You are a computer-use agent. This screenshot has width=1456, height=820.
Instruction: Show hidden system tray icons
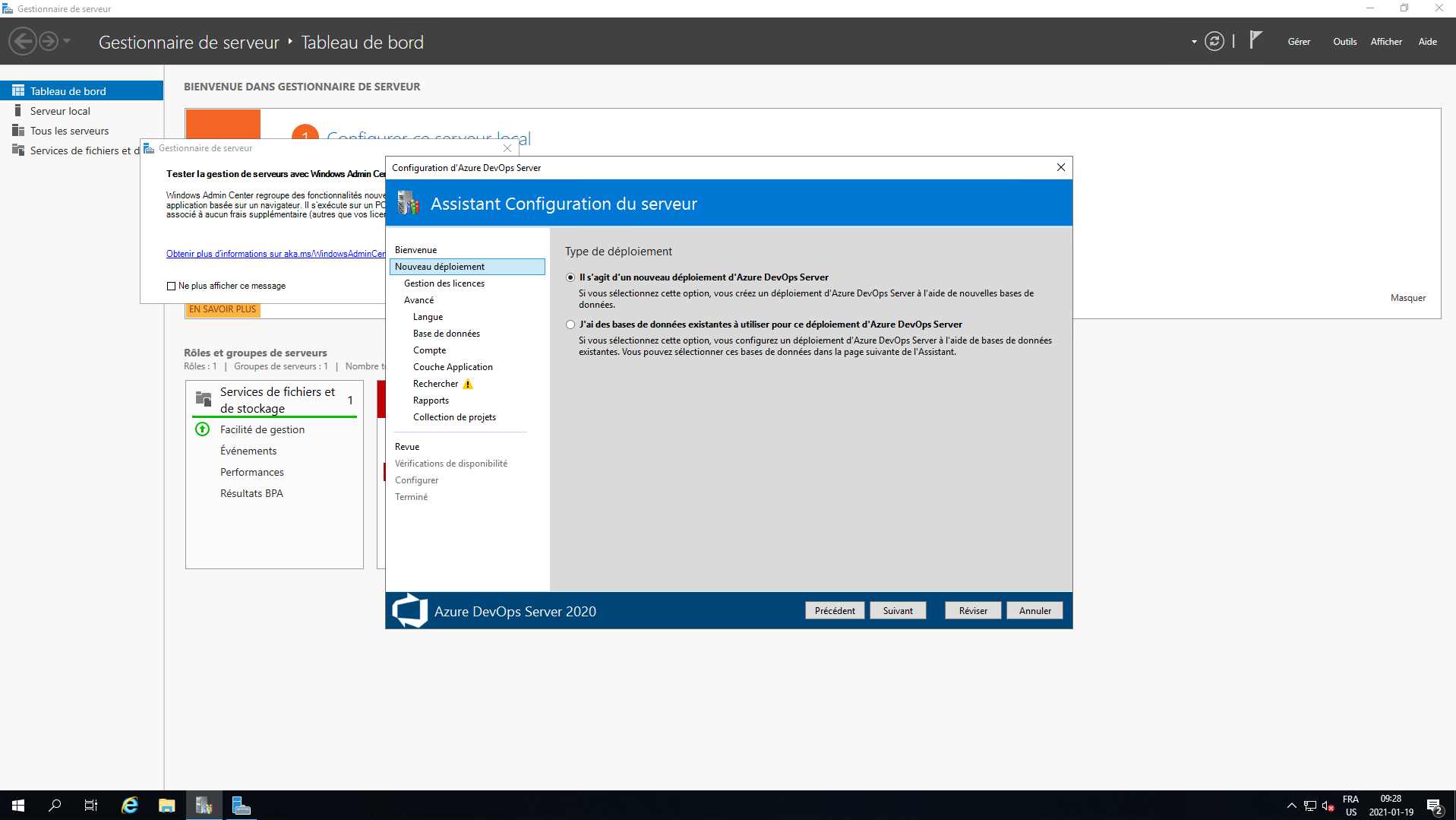tap(1291, 806)
